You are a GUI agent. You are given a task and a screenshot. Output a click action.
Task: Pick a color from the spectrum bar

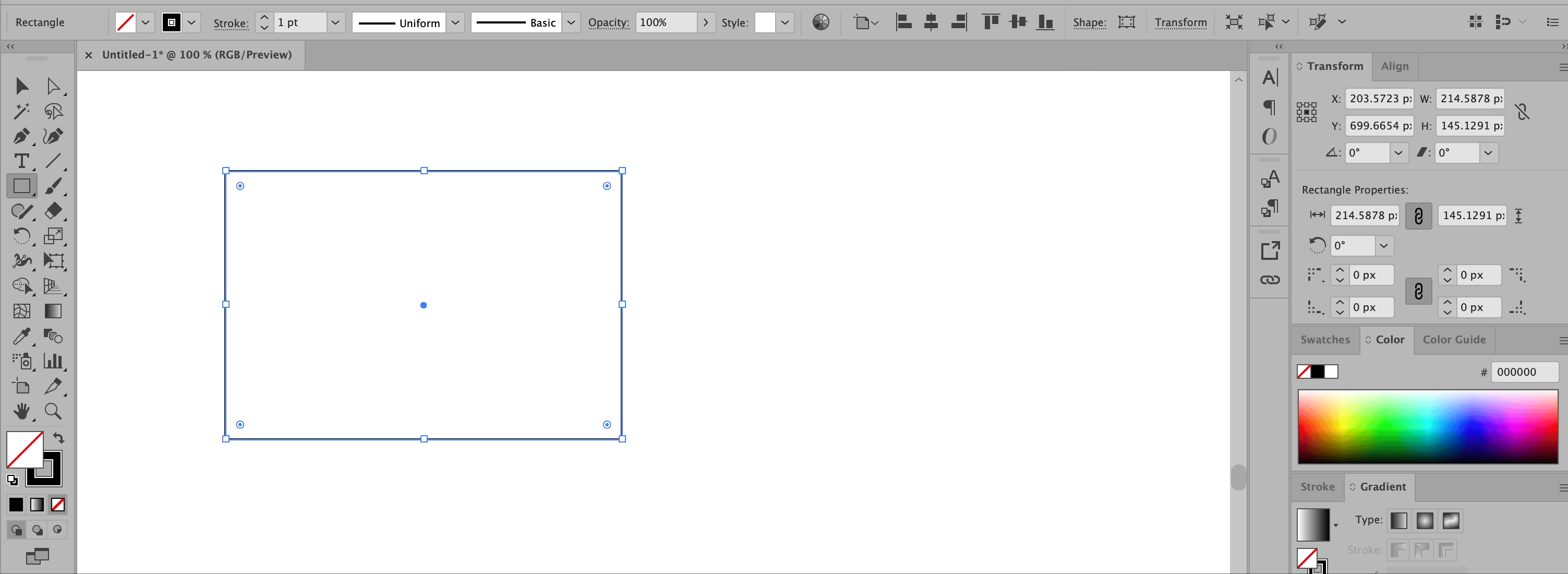[x=1427, y=426]
